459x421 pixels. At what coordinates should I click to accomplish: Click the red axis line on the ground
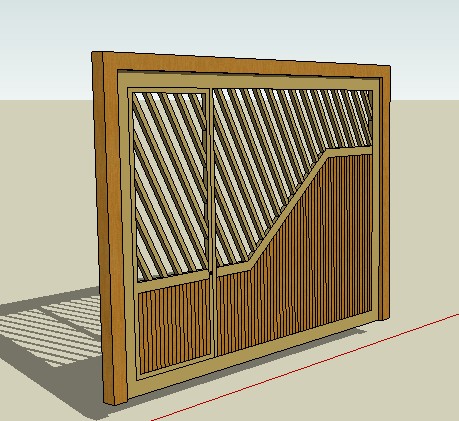[x=305, y=367]
